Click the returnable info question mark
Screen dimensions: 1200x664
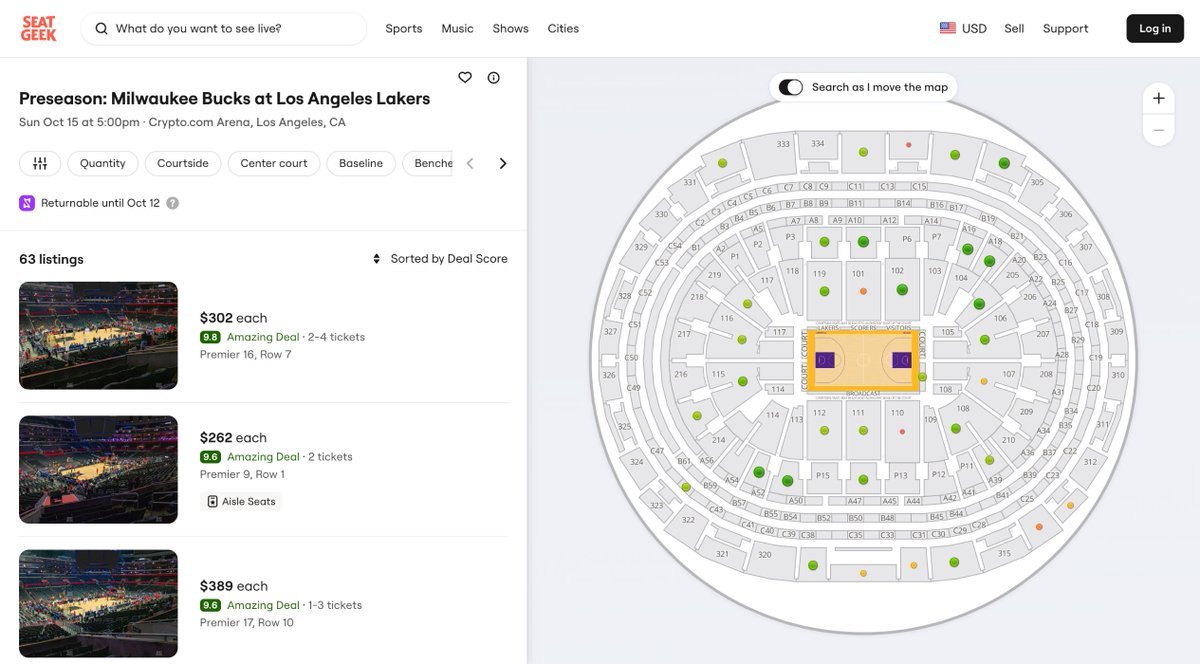[x=173, y=203]
